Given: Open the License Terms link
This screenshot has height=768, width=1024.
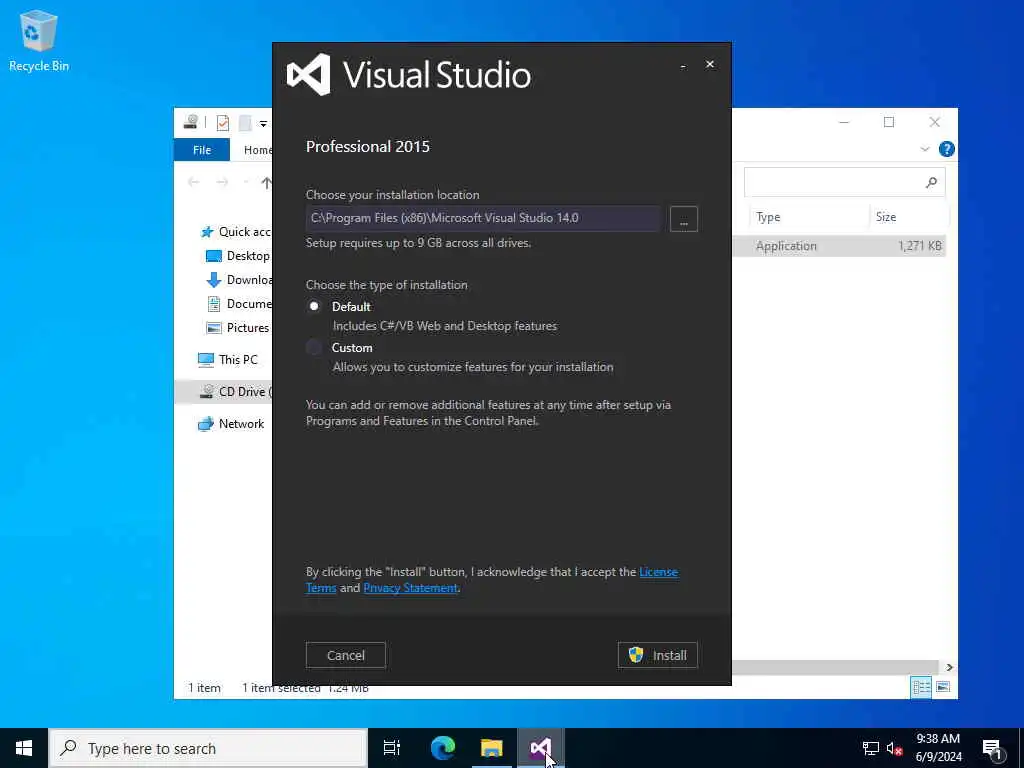Looking at the screenshot, I should click(658, 572).
